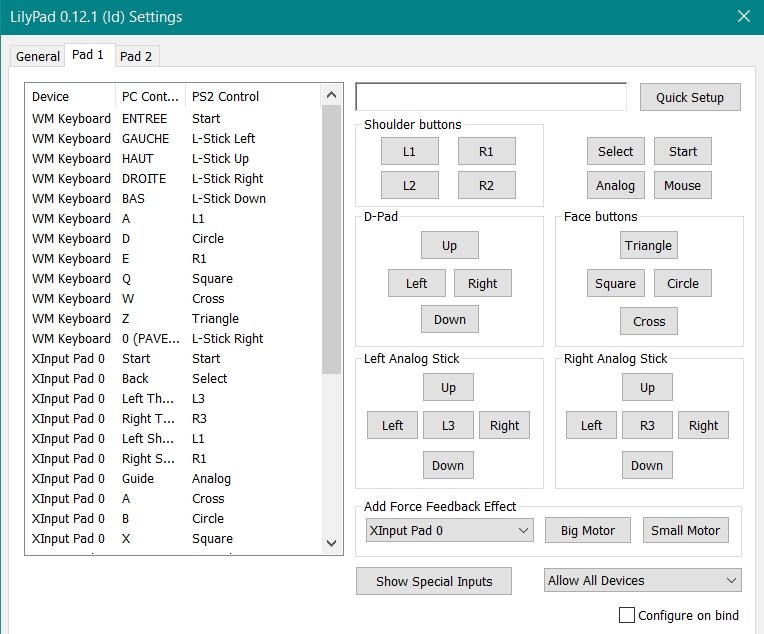Click the bindings list scrollbar thumb
This screenshot has width=764, height=634.
(x=331, y=240)
